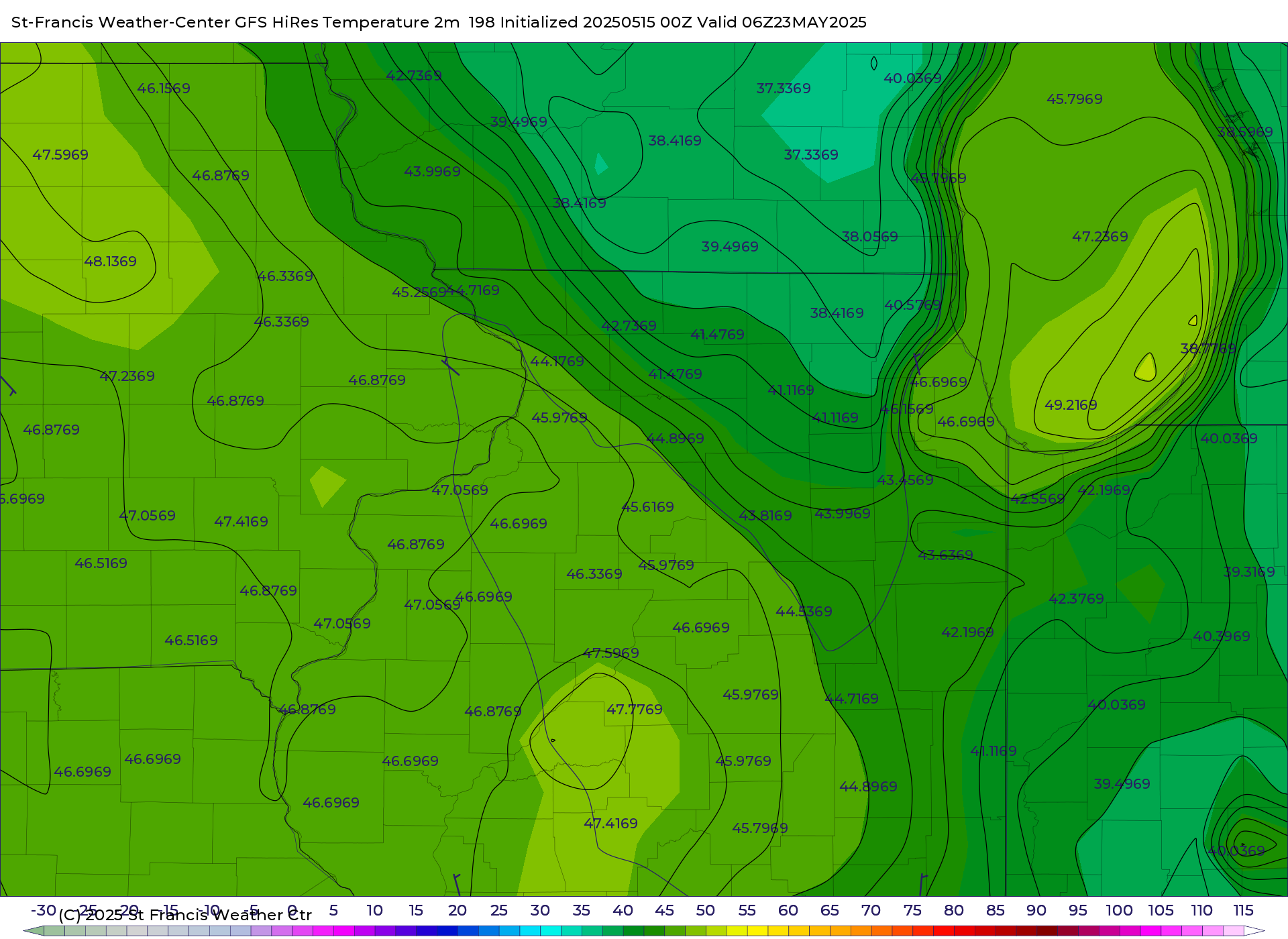Select the 25 legend scale label
1288x939 pixels.
498,911
